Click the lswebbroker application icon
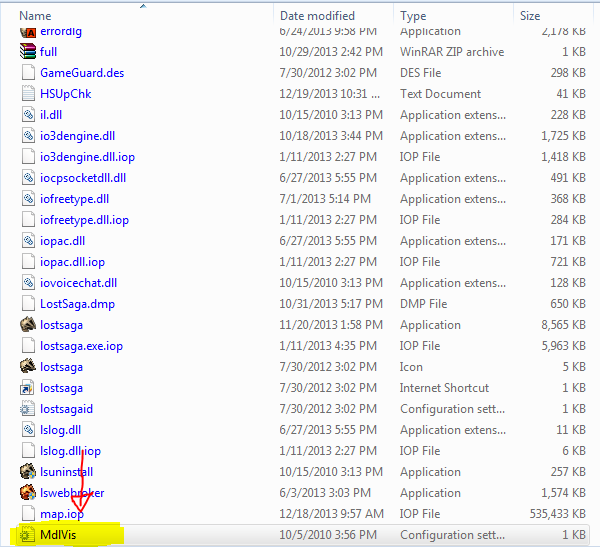600x547 pixels. tap(28, 493)
